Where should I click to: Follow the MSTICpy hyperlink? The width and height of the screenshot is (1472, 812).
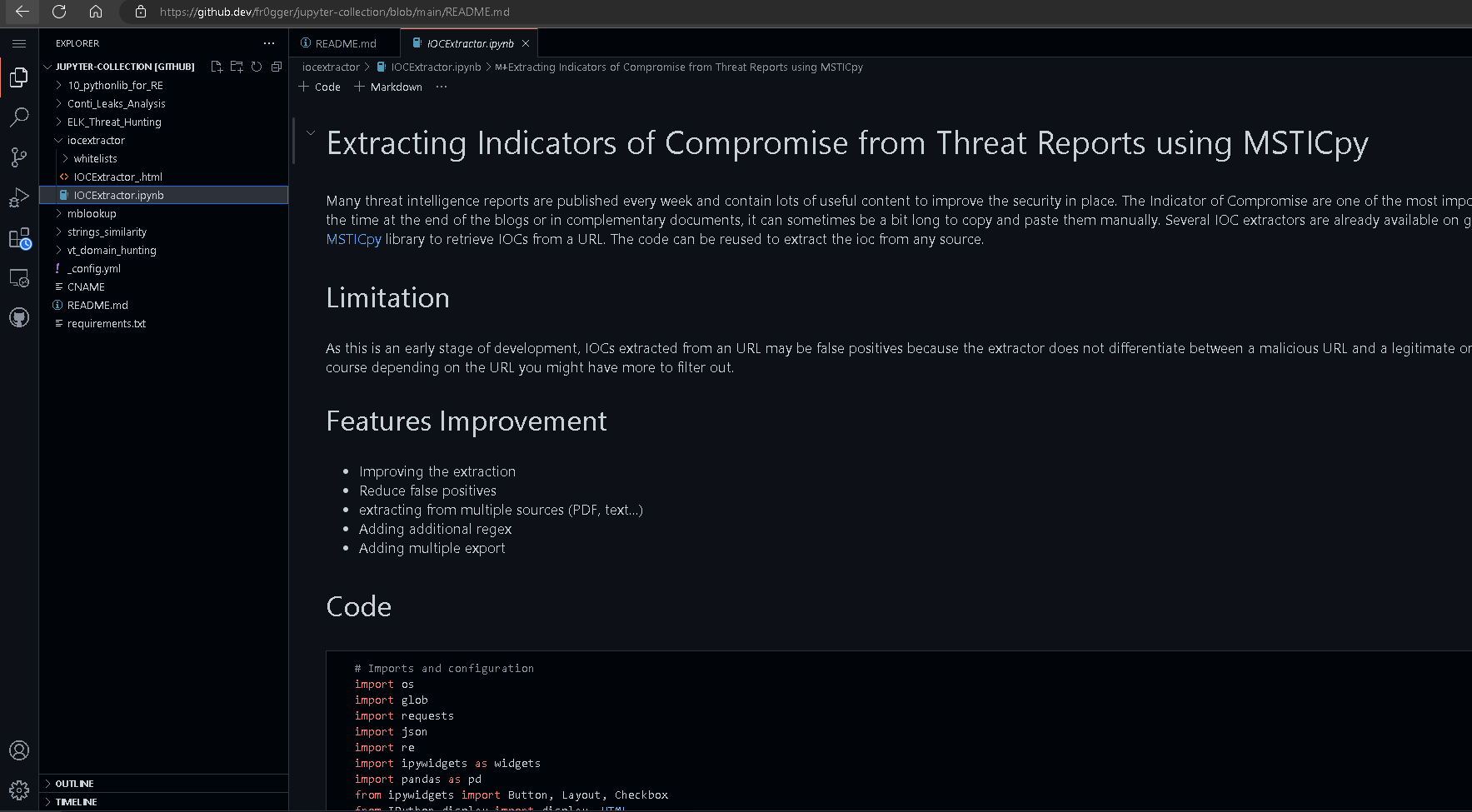point(353,240)
